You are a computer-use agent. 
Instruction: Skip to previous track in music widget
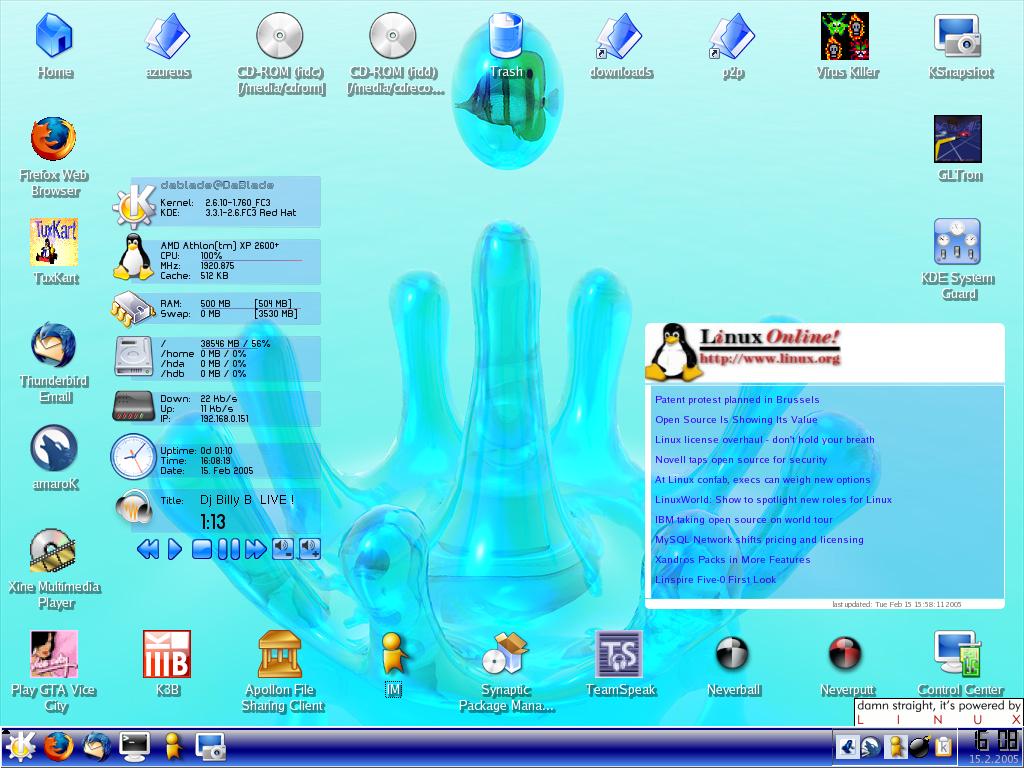click(148, 550)
